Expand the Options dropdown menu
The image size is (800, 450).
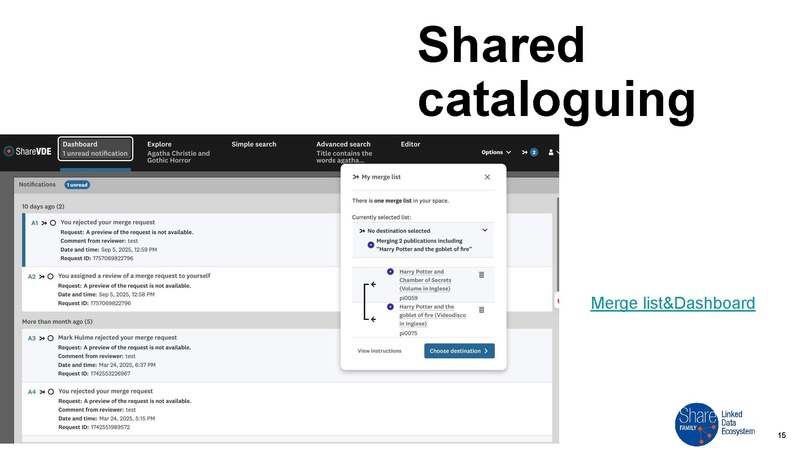point(496,152)
